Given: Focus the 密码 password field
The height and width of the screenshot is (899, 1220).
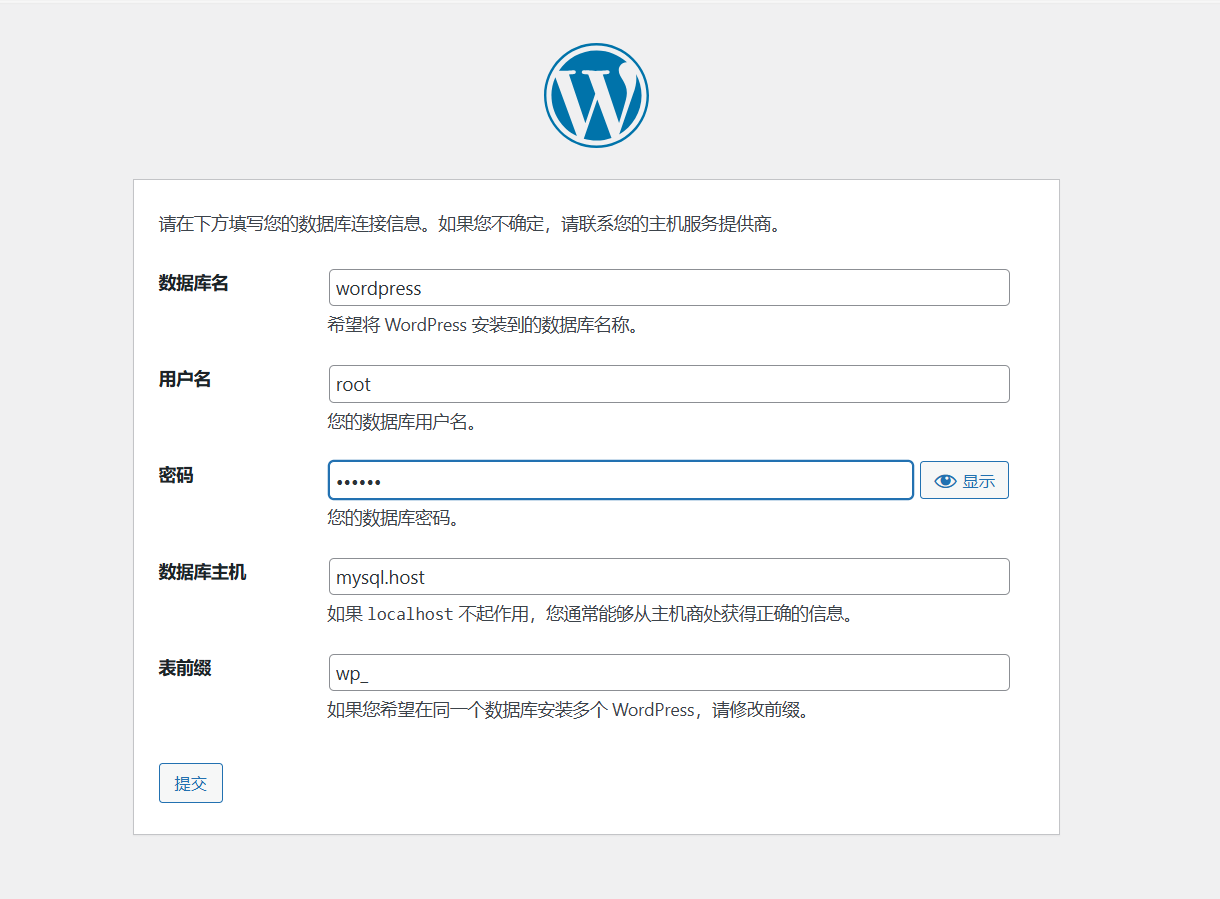Looking at the screenshot, I should [x=621, y=480].
